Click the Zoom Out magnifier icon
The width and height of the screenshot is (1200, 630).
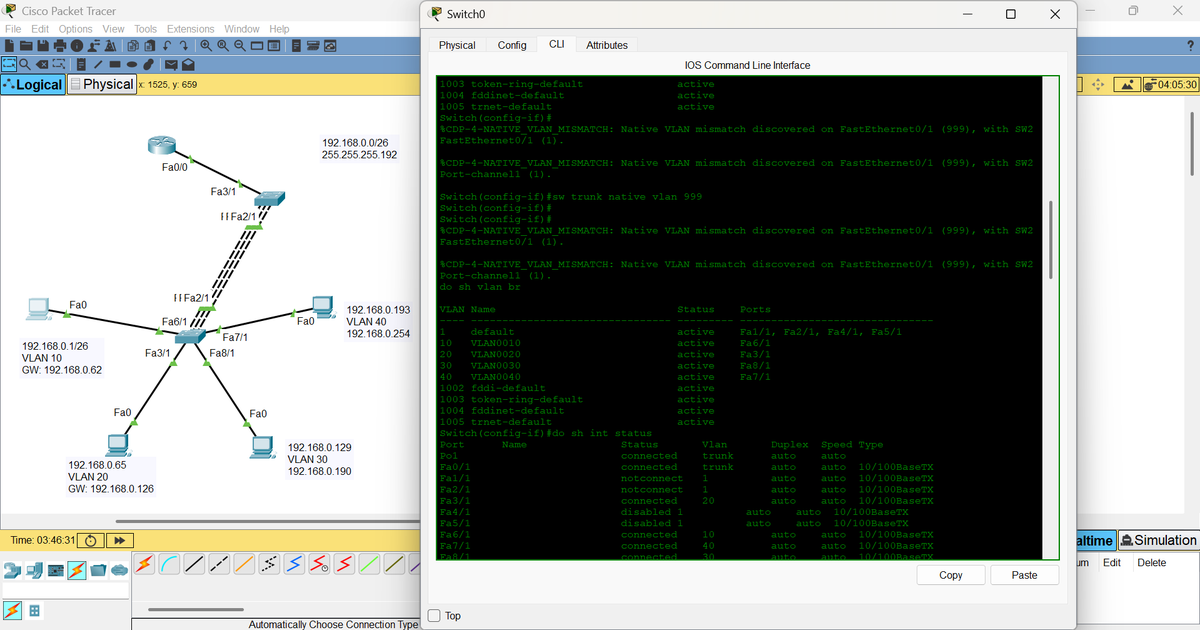point(240,46)
